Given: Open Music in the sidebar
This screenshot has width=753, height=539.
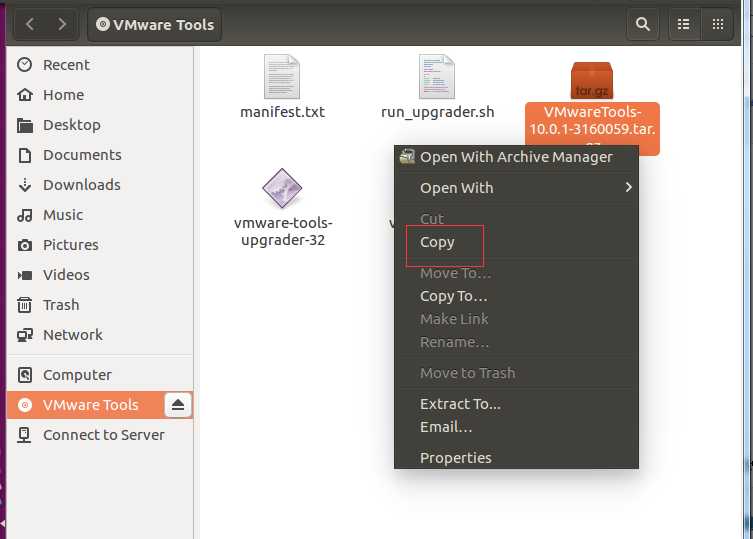Looking at the screenshot, I should coord(99,215).
